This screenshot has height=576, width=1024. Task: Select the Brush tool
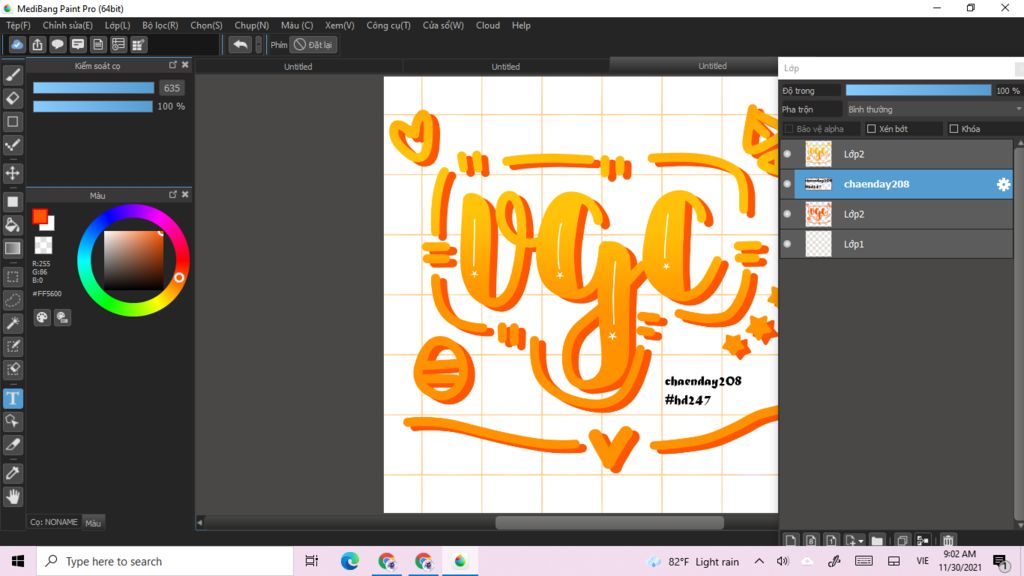[x=13, y=75]
